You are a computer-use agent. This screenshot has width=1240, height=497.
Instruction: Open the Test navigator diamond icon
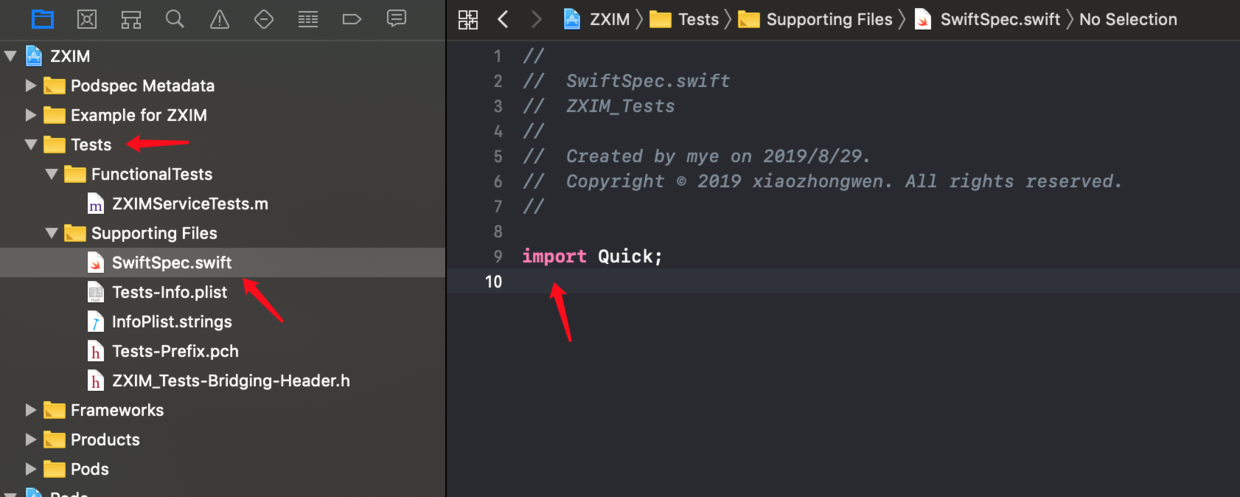click(264, 19)
